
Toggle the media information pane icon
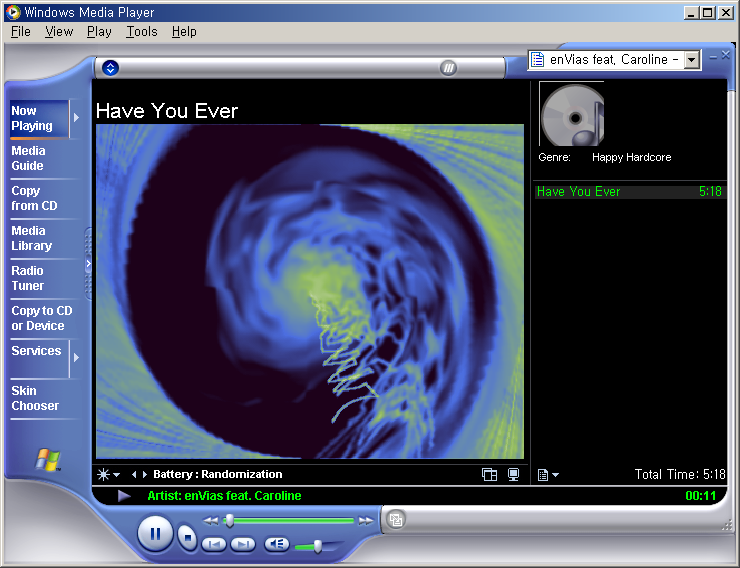pos(489,474)
